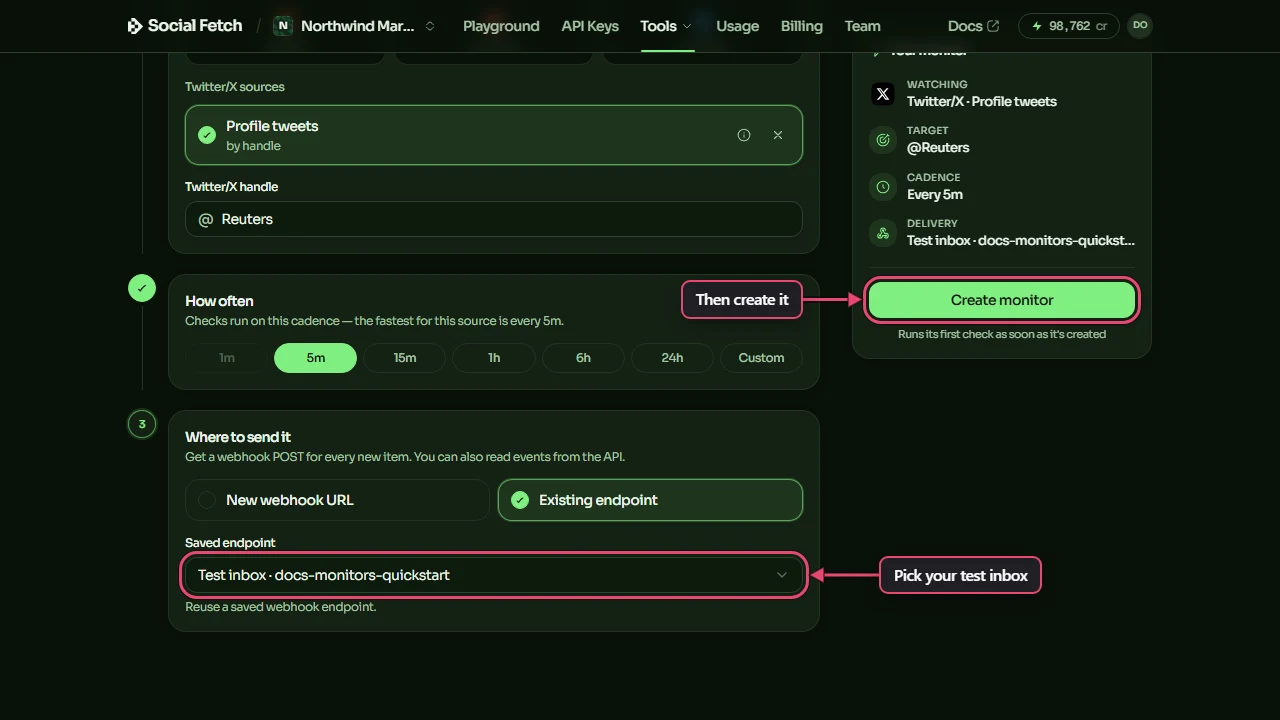
Task: Click the green check on Profile tweets
Action: point(207,135)
